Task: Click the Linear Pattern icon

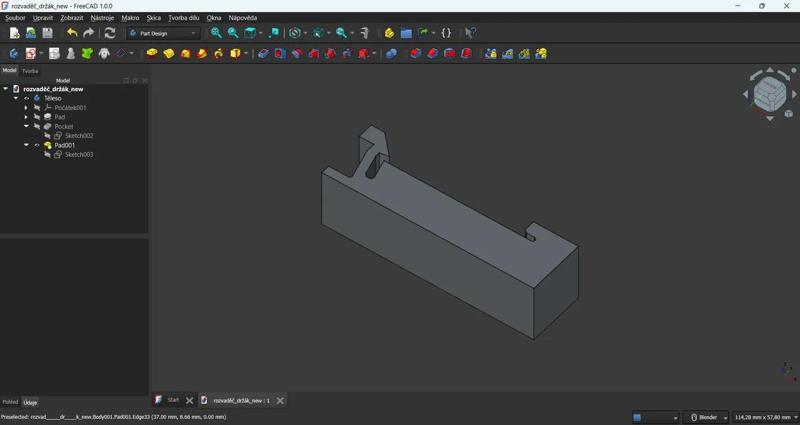Action: pyautogui.click(x=508, y=54)
